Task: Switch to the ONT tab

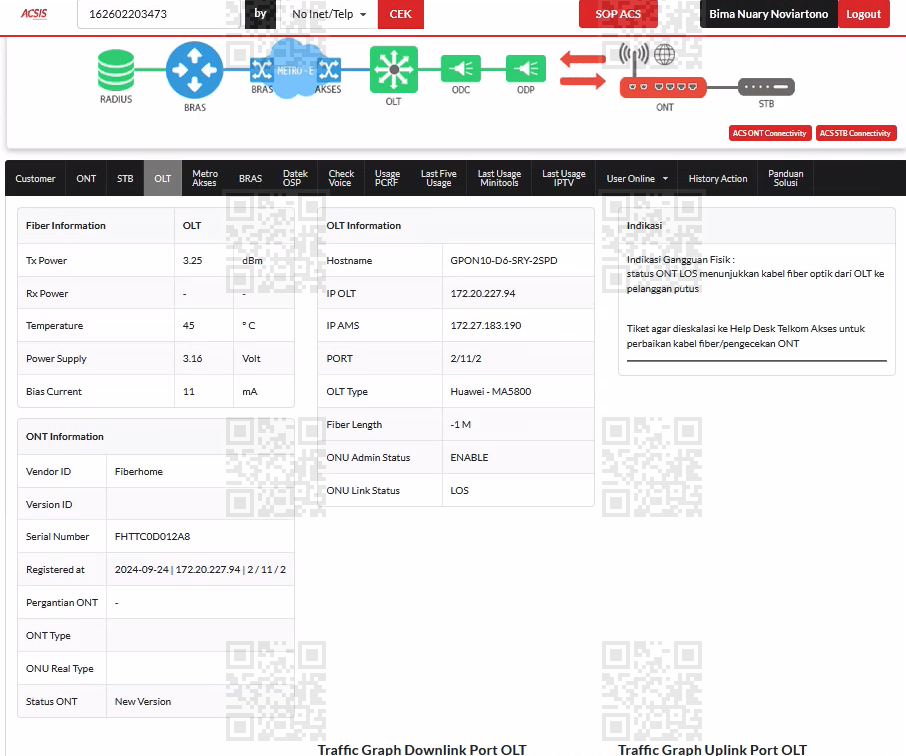Action: point(86,179)
